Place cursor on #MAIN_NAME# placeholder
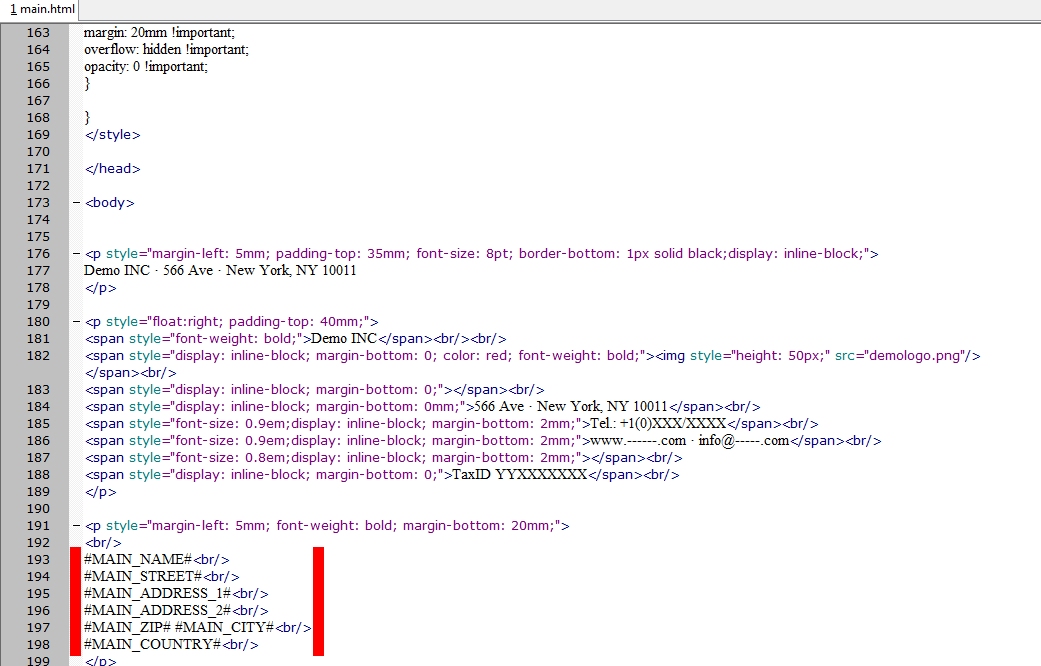This screenshot has width=1041, height=666. click(x=137, y=559)
